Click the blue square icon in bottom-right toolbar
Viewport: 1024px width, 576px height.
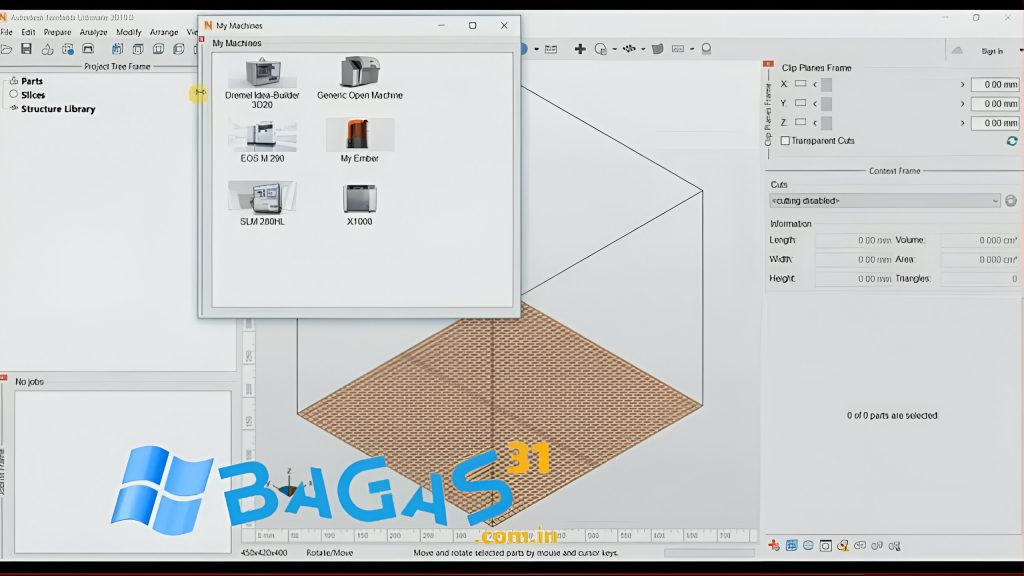792,545
